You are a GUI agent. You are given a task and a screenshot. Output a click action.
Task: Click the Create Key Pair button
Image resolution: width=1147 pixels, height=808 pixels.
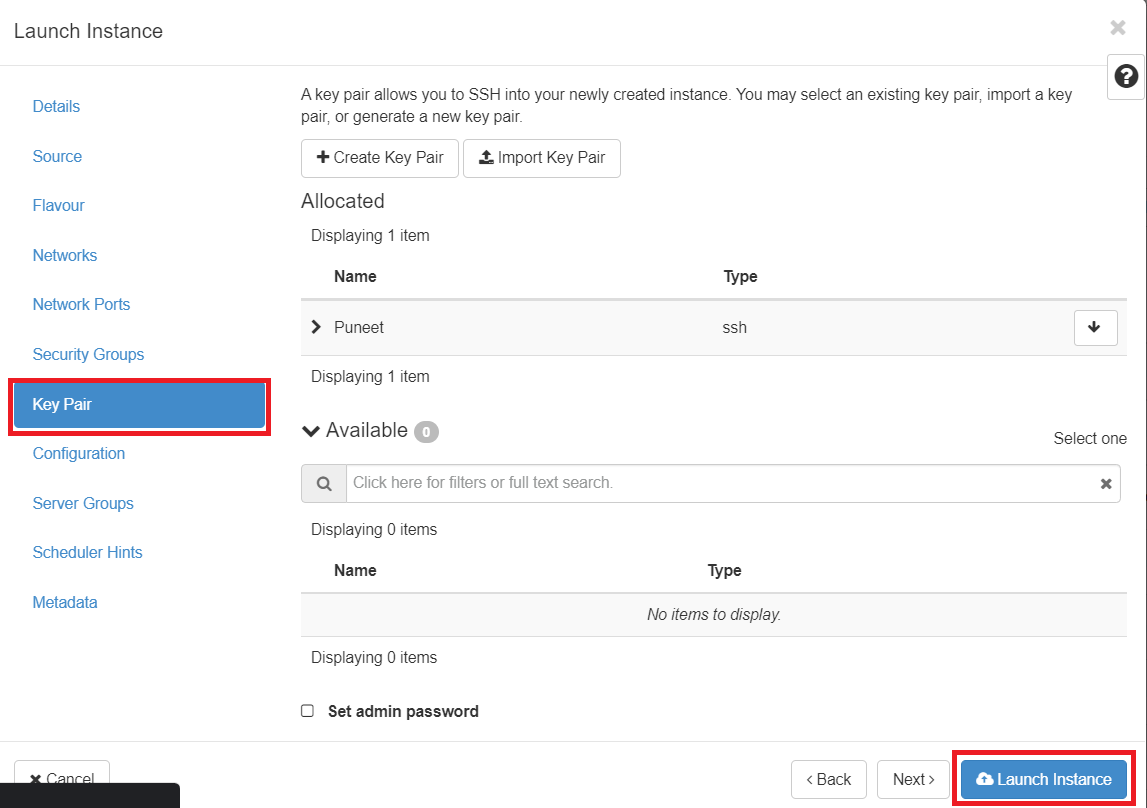[x=380, y=158]
